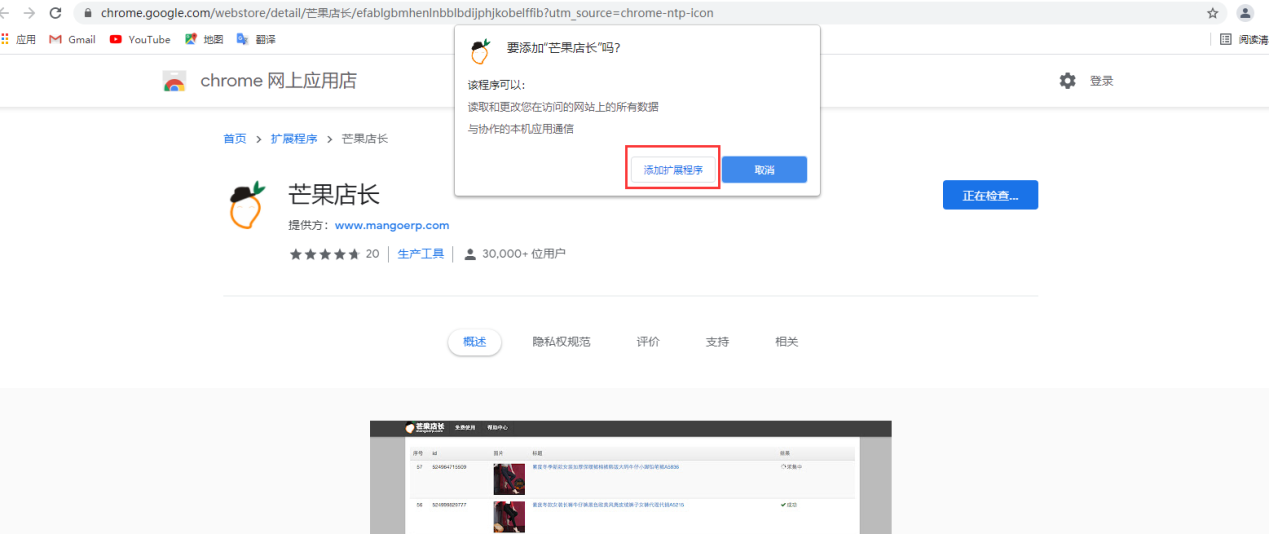Click the star rating row

(x=325, y=254)
